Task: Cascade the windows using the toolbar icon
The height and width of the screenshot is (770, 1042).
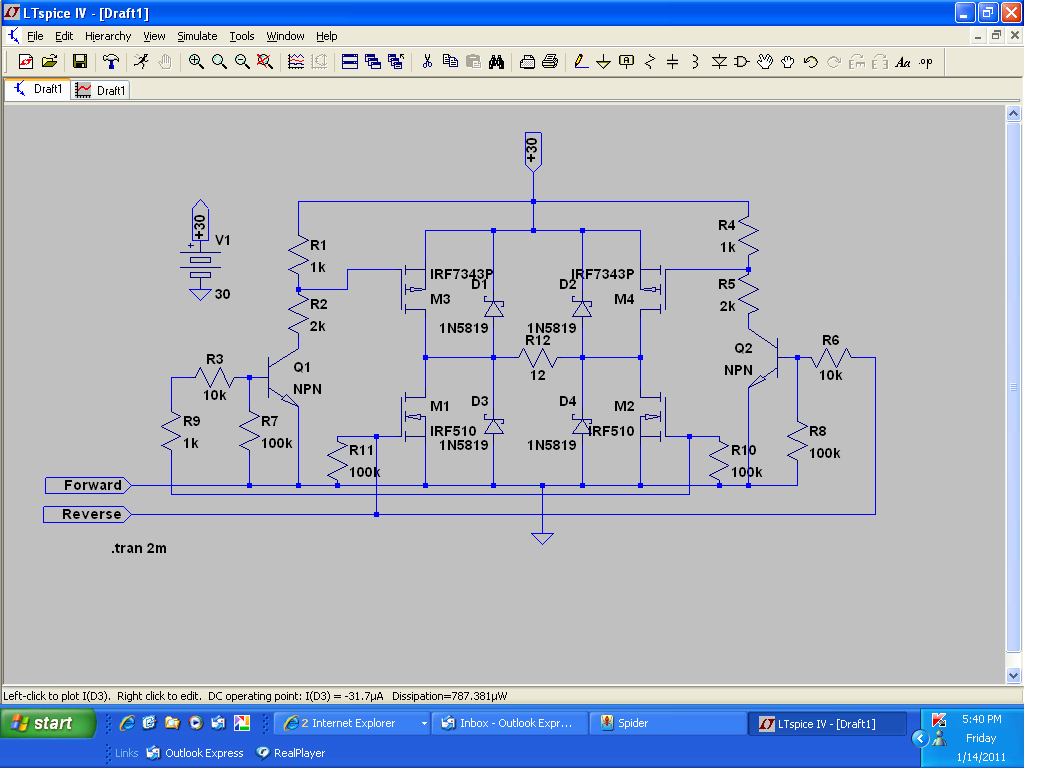Action: coord(373,62)
